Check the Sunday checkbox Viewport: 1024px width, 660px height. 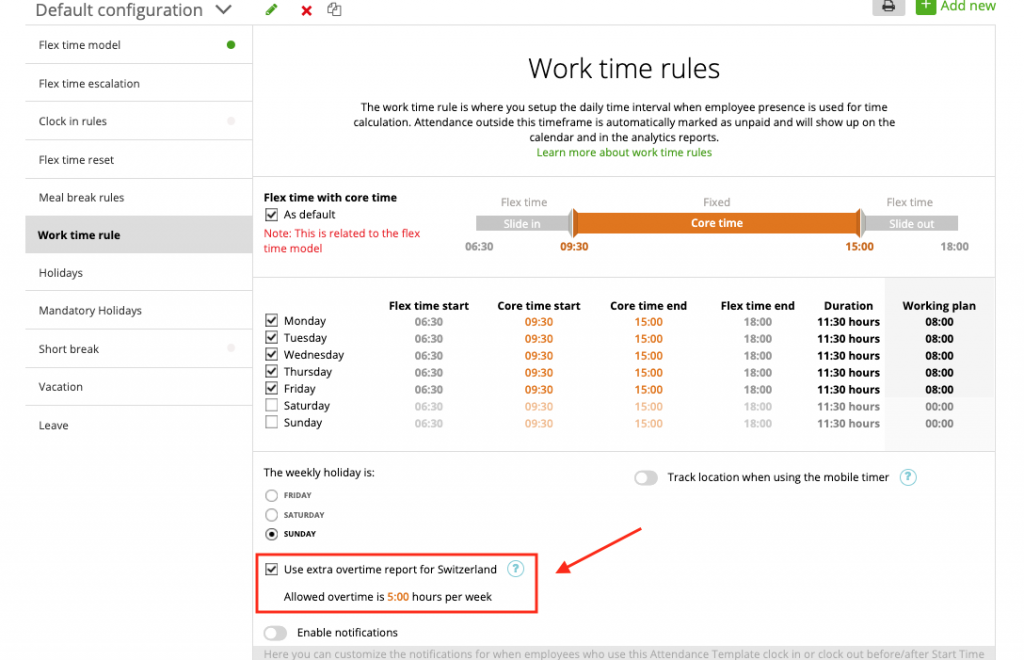point(271,422)
